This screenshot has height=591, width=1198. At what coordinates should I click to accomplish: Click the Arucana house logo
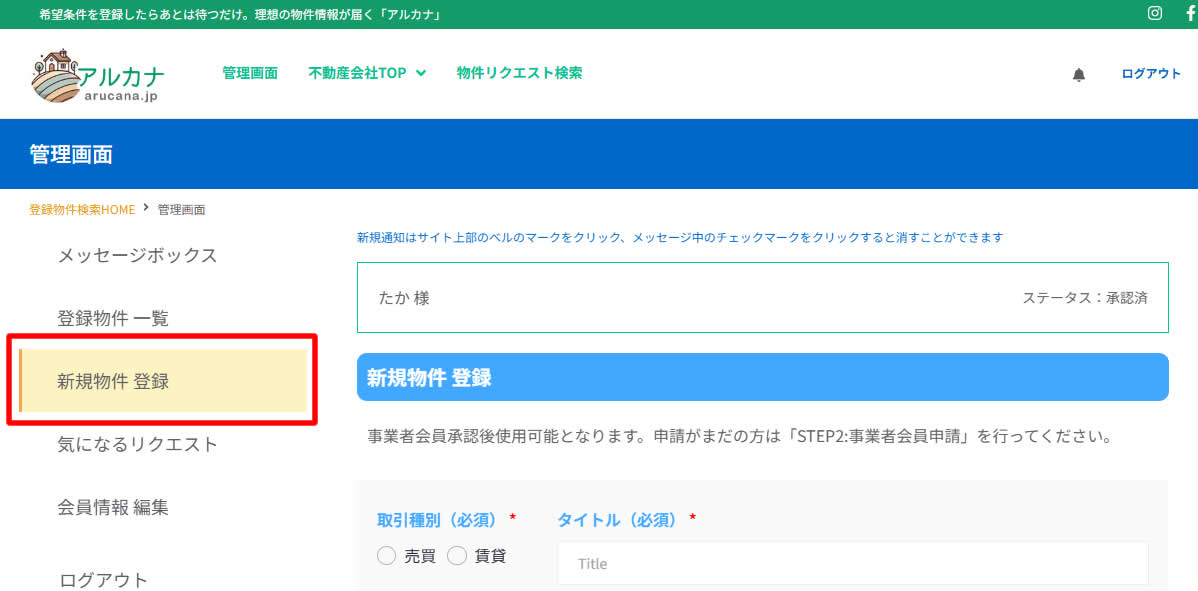click(97, 75)
